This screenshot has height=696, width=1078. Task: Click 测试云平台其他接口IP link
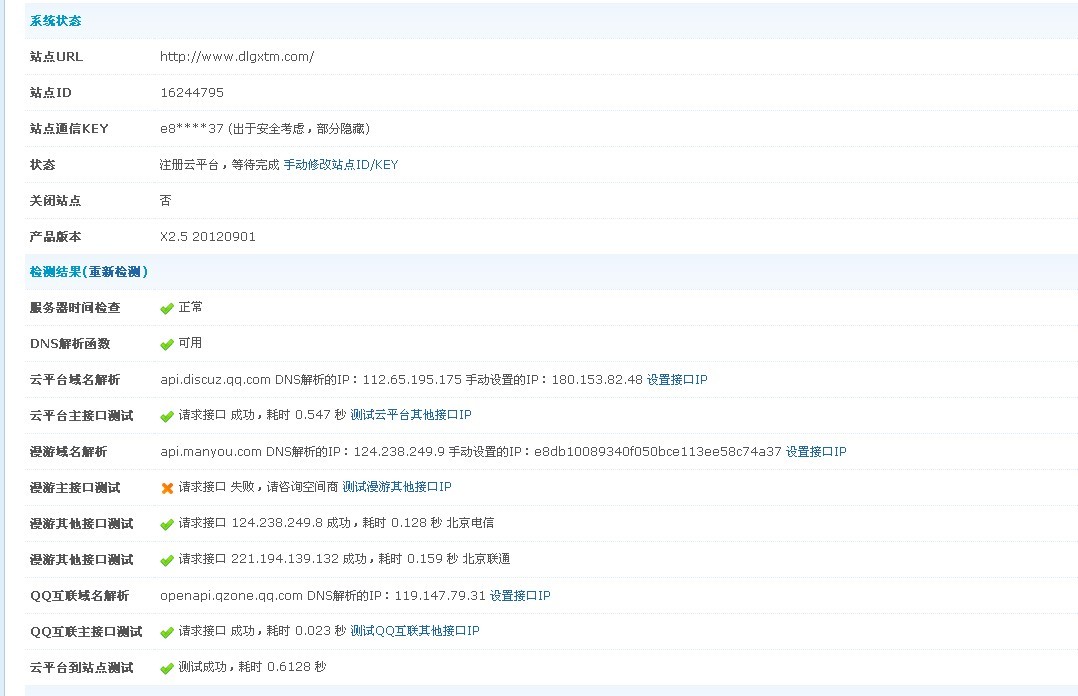coord(410,415)
